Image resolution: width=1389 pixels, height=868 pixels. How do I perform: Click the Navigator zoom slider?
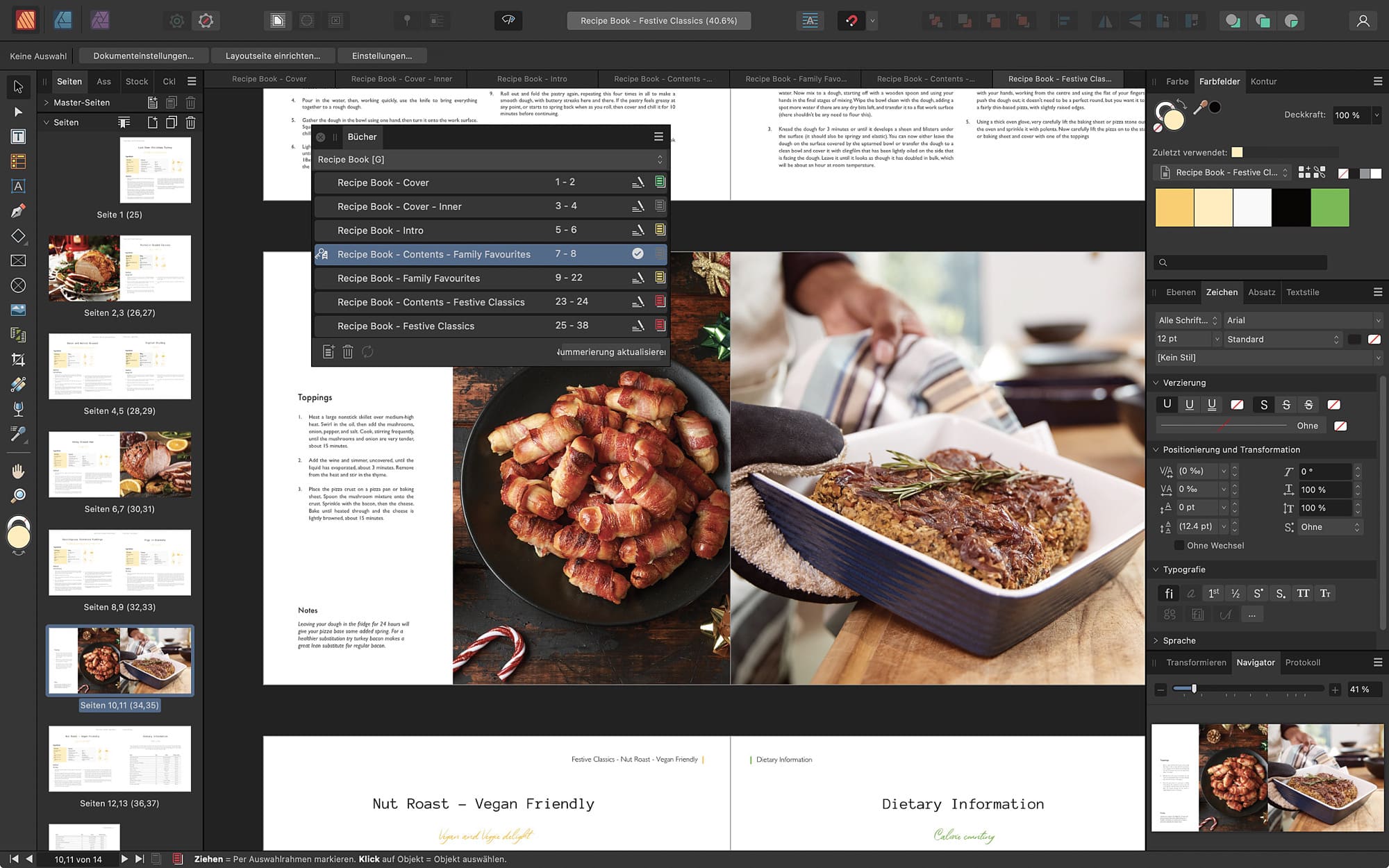click(x=1248, y=689)
